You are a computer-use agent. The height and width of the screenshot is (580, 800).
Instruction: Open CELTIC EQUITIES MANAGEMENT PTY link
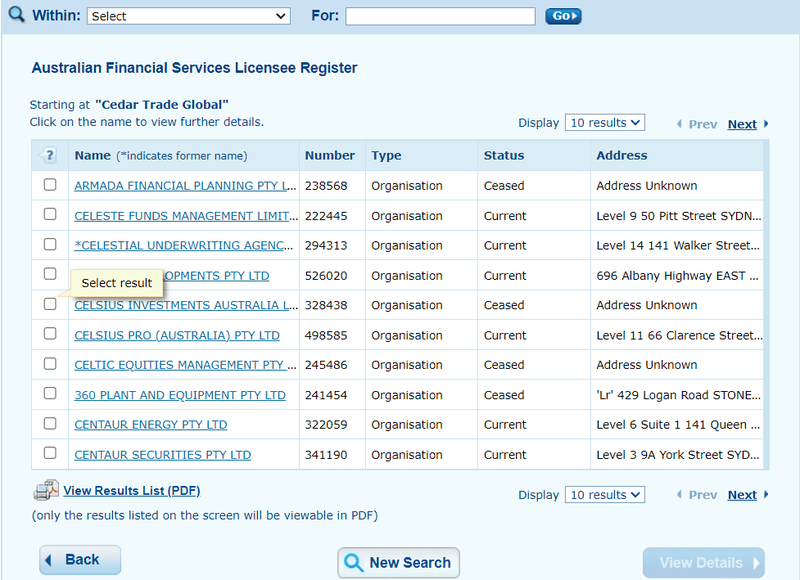click(185, 365)
